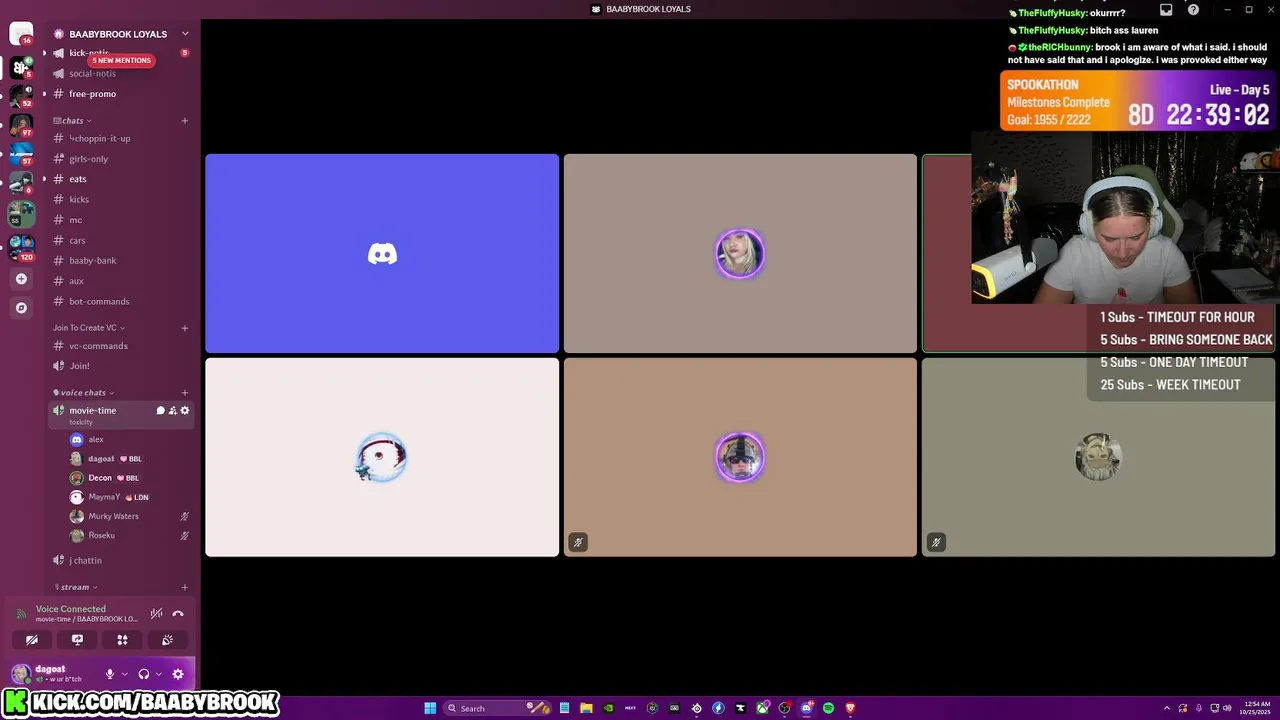
Task: Open the server folder with the 120 badge
Action: pos(21,246)
